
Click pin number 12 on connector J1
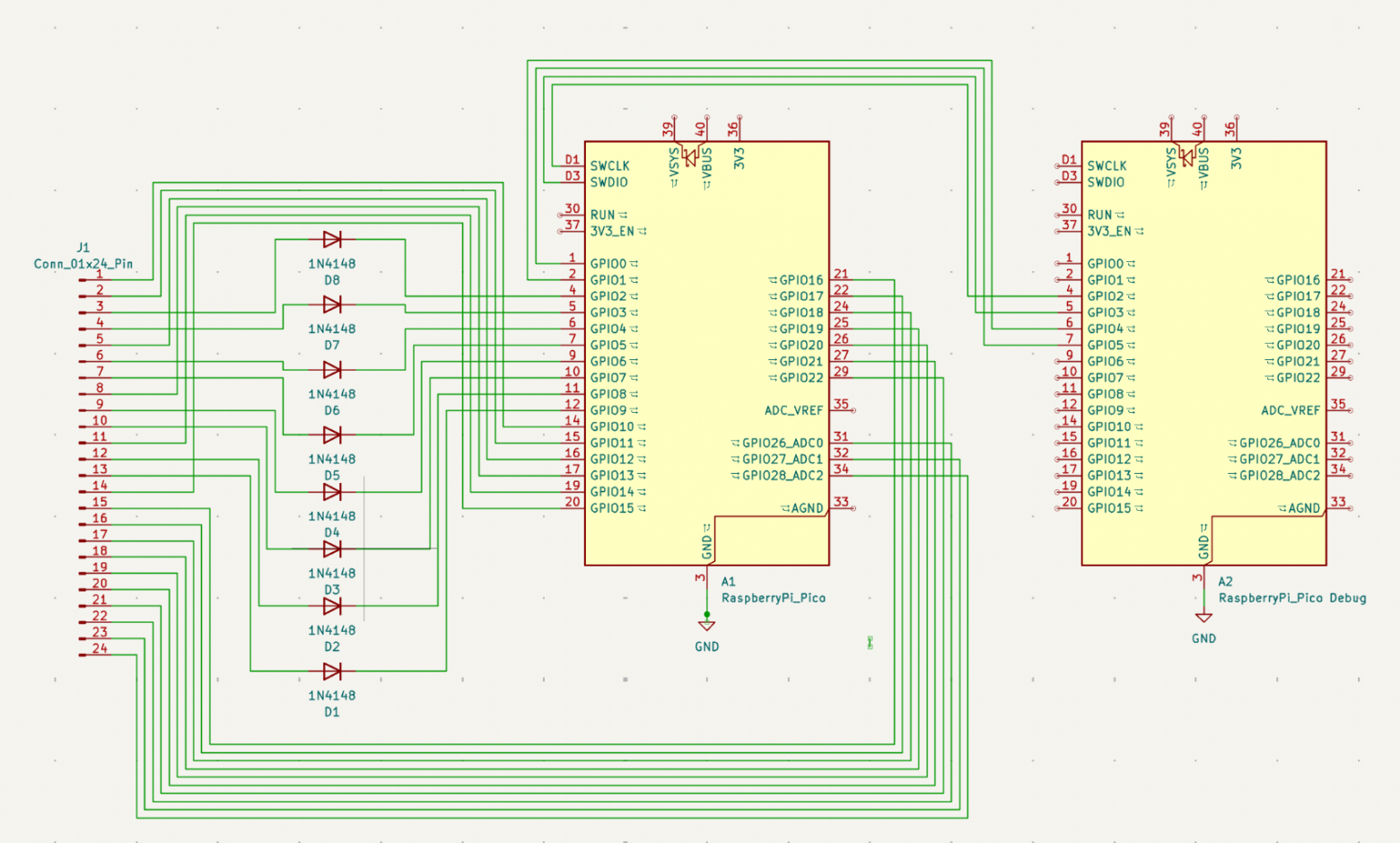click(100, 453)
